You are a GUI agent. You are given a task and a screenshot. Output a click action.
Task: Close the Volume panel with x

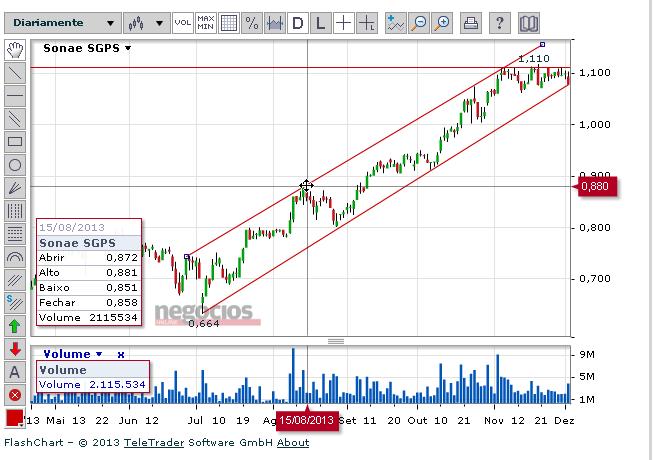(121, 355)
